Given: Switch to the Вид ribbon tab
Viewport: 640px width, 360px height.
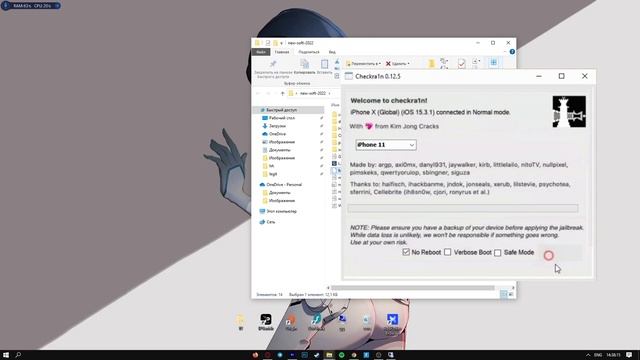Looking at the screenshot, I should 332,52.
